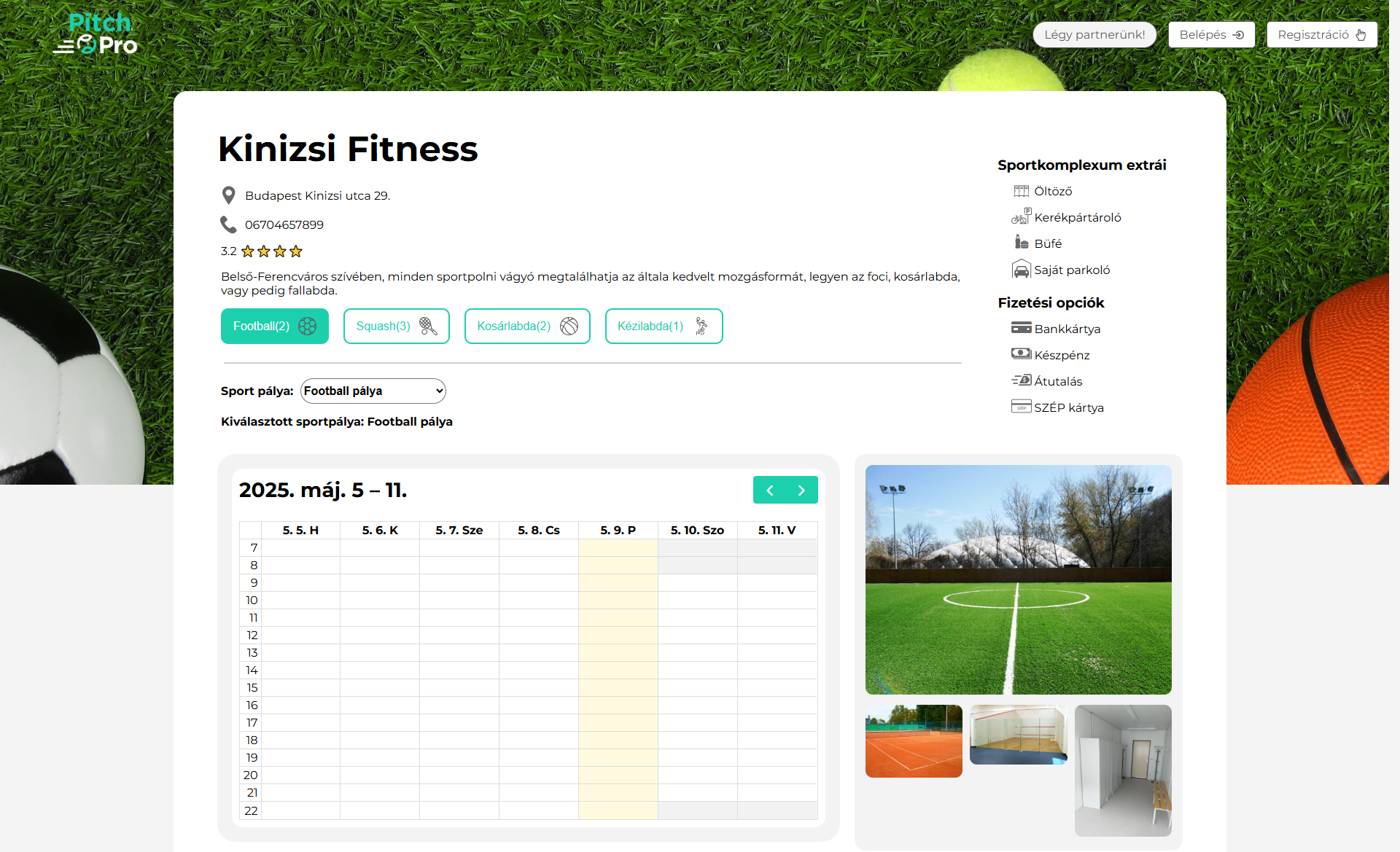The height and width of the screenshot is (852, 1400).
Task: Click the Belépés login button
Action: pos(1210,35)
